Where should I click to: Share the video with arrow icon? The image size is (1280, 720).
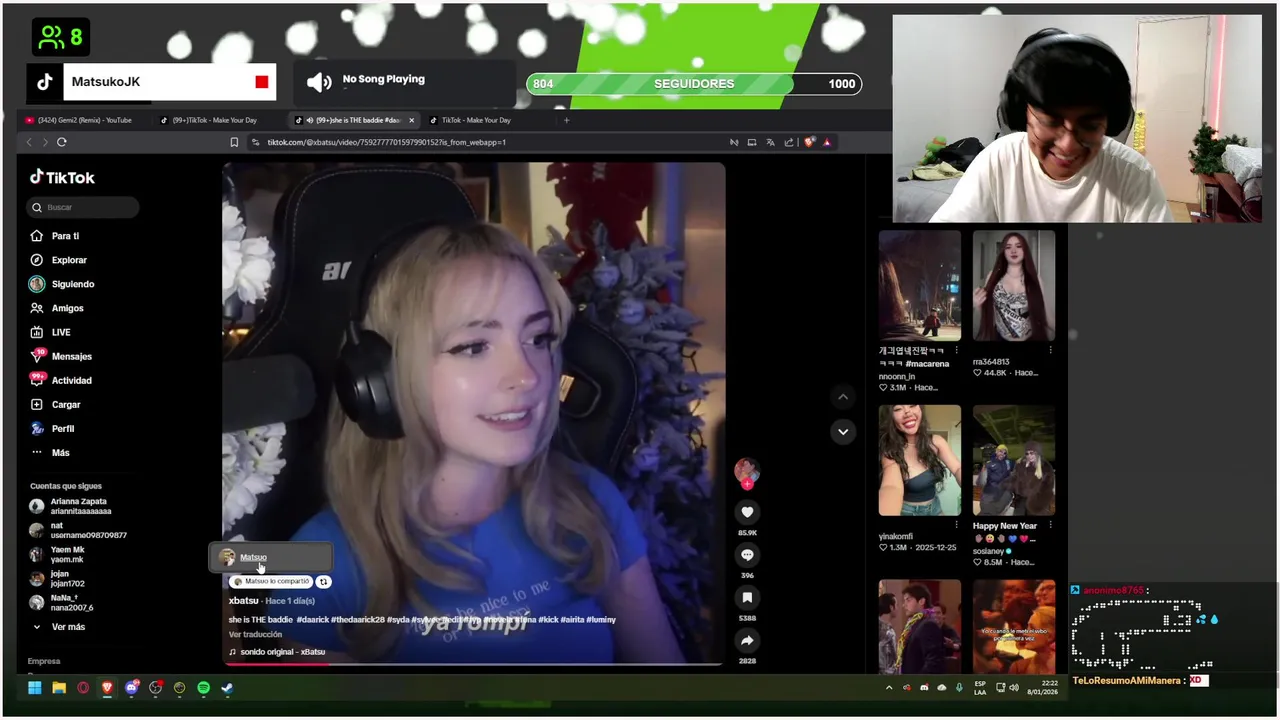point(747,641)
